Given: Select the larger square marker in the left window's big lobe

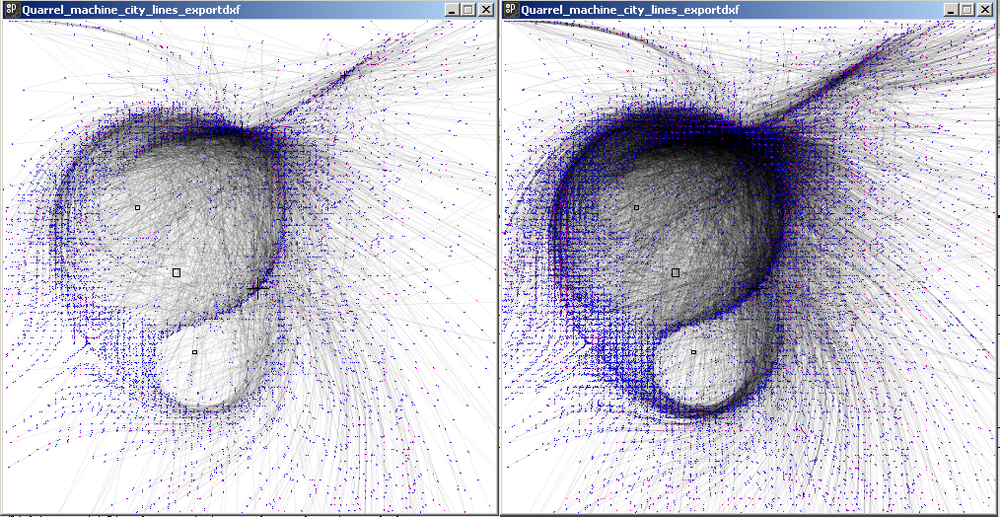Looking at the screenshot, I should pyautogui.click(x=177, y=272).
